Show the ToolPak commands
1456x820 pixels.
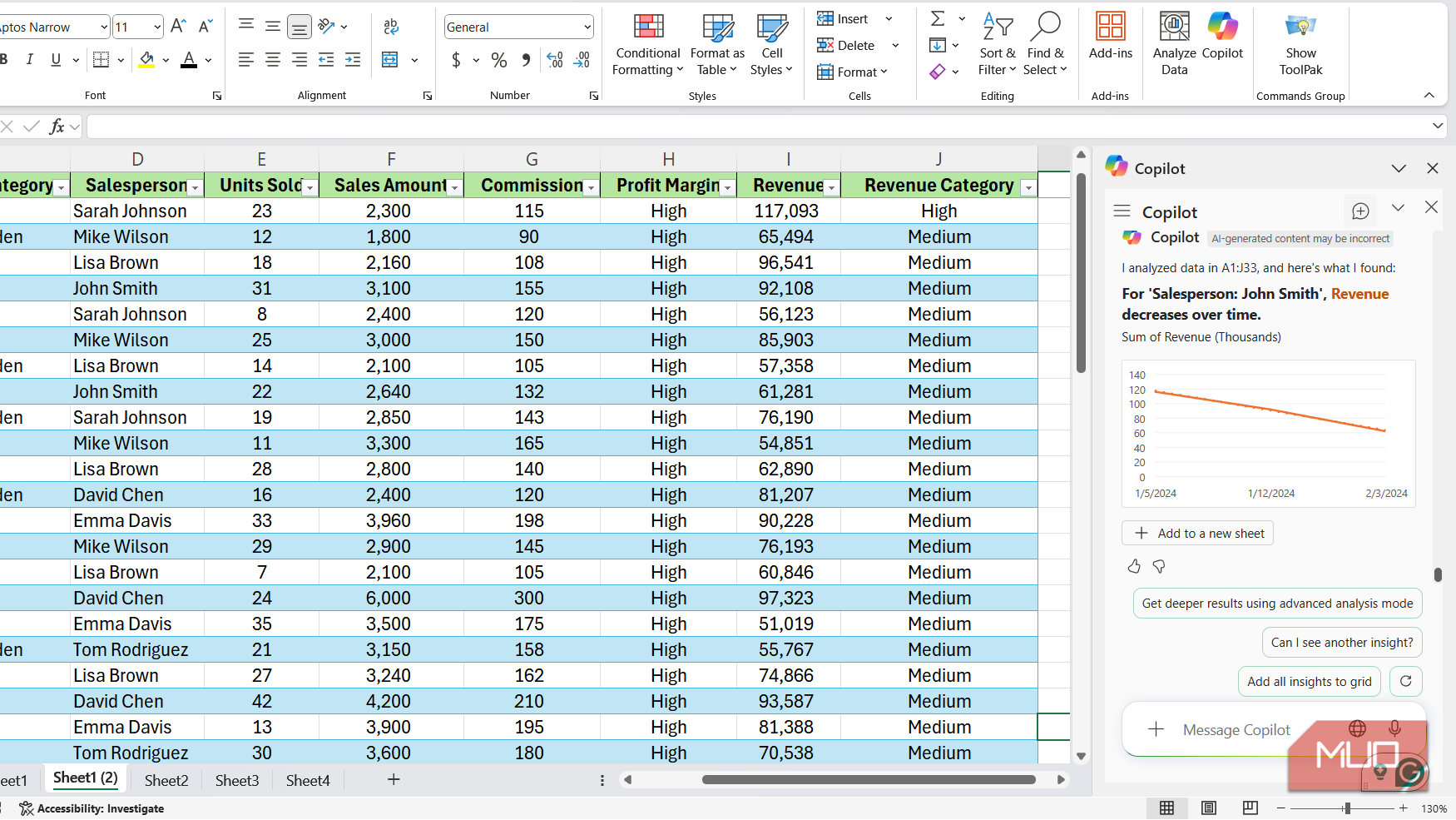coord(1300,45)
